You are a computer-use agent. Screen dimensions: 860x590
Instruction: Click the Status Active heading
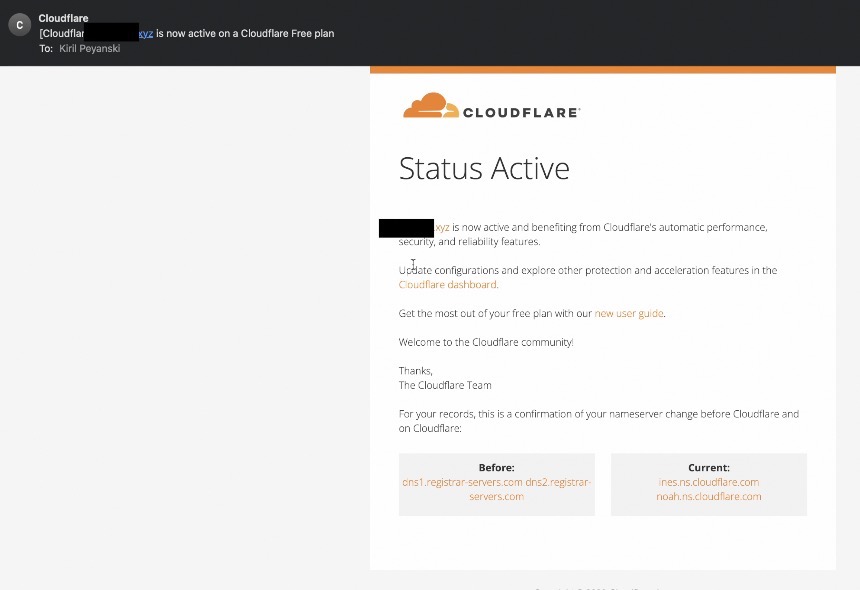tap(484, 168)
